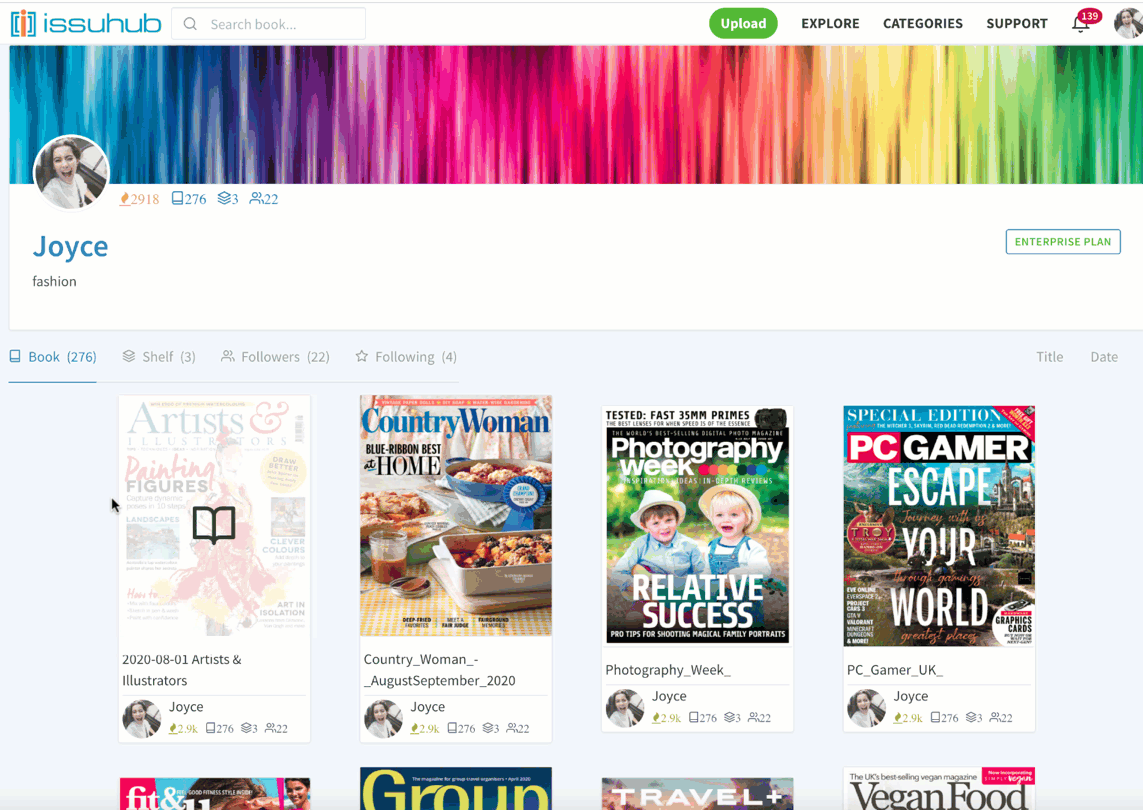Sort books by Title
Image resolution: width=1143 pixels, height=810 pixels.
point(1050,357)
